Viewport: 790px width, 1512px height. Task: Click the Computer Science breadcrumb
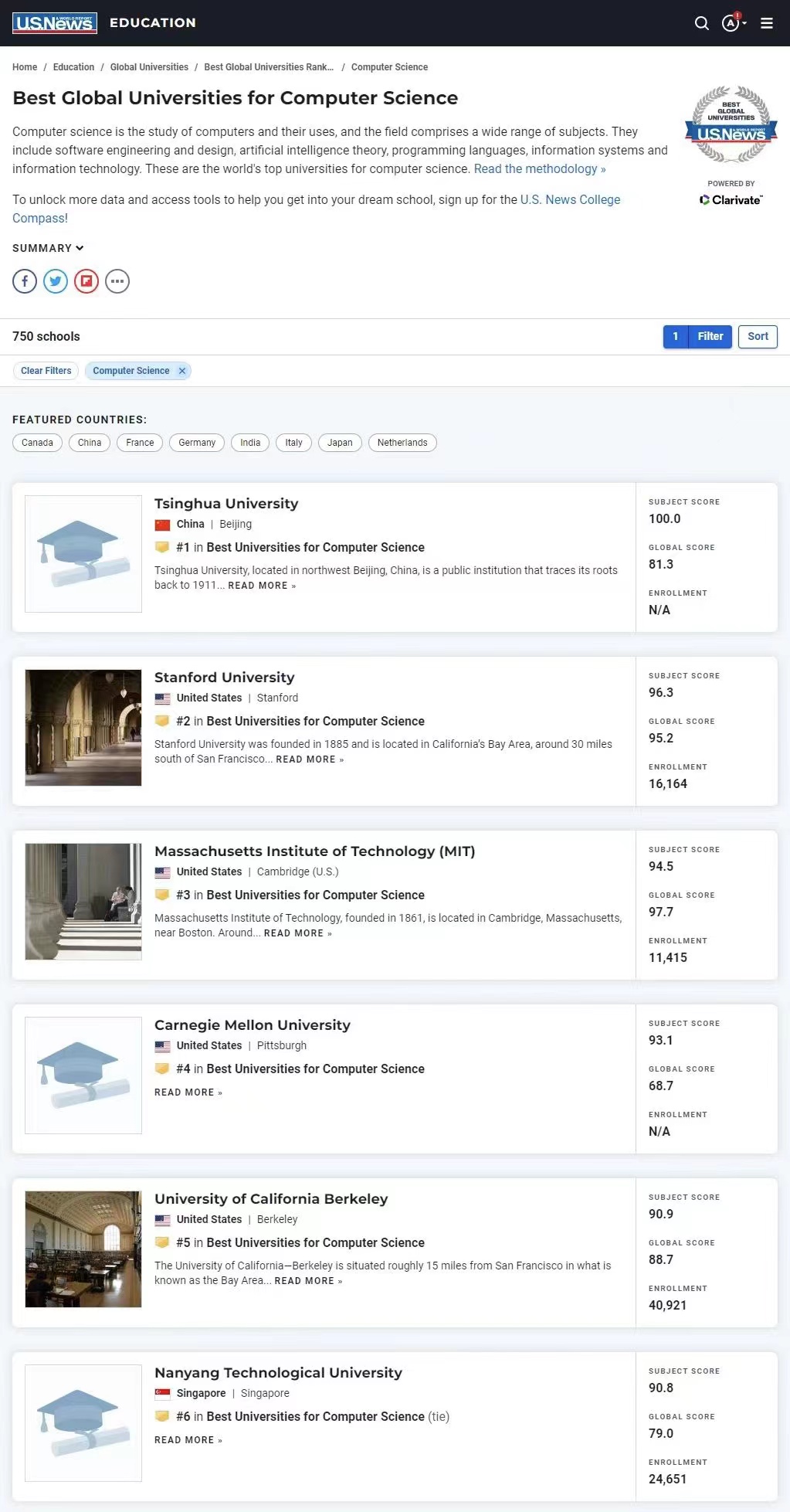click(389, 67)
